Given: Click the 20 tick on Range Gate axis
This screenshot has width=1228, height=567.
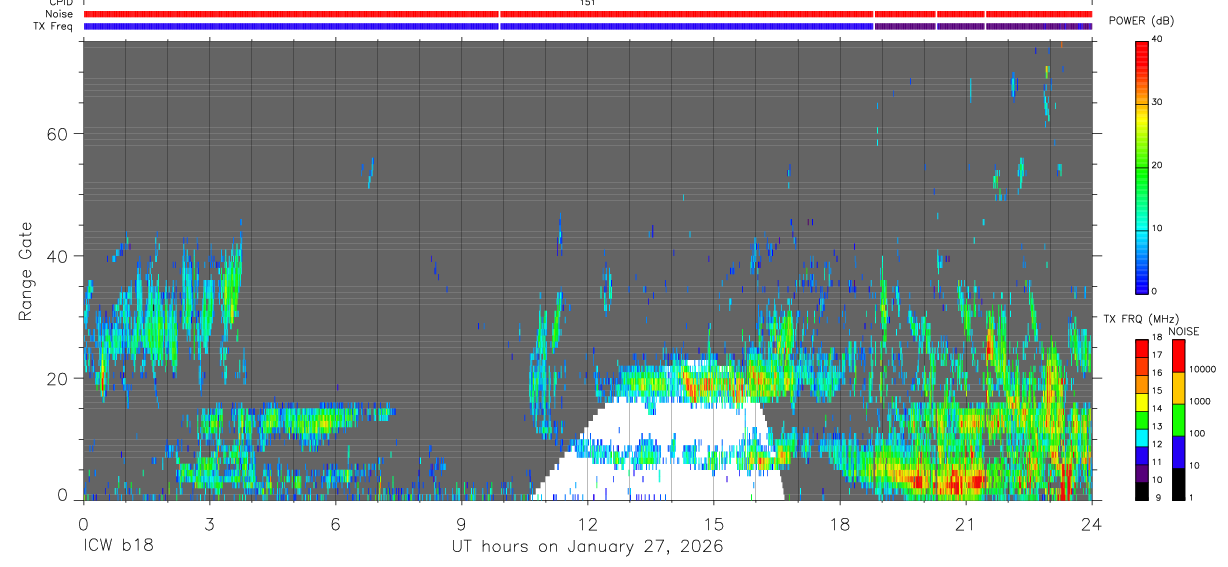Looking at the screenshot, I should click(58, 378).
